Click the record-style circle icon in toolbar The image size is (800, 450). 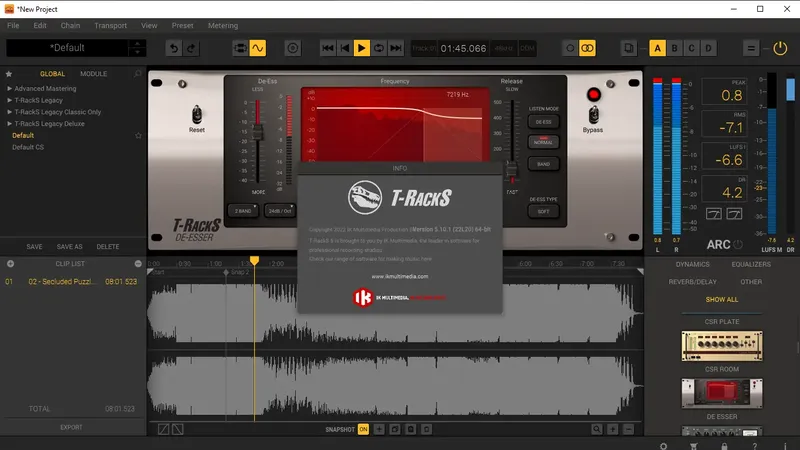point(292,48)
